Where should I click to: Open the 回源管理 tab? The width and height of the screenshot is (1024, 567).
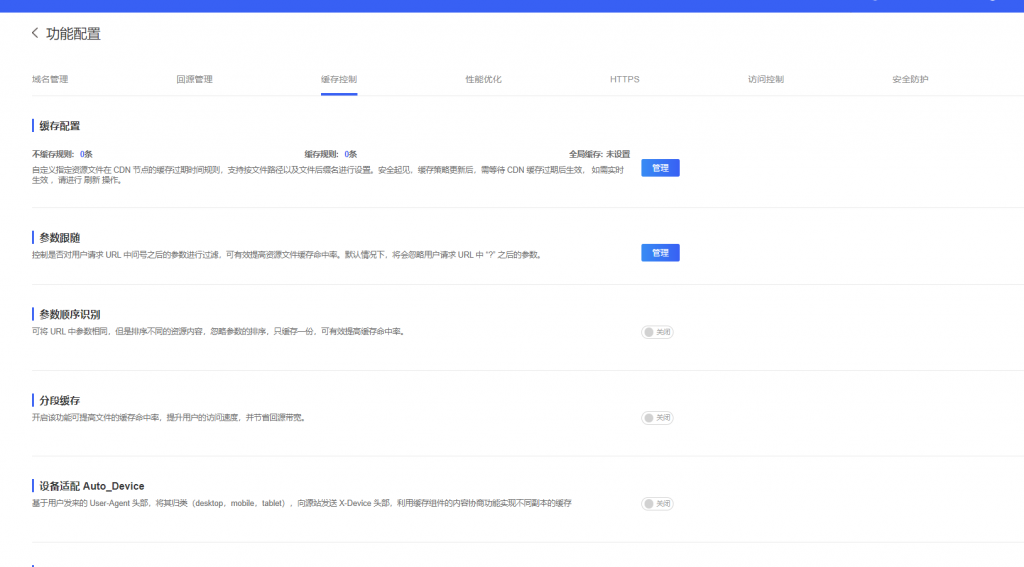coord(194,79)
